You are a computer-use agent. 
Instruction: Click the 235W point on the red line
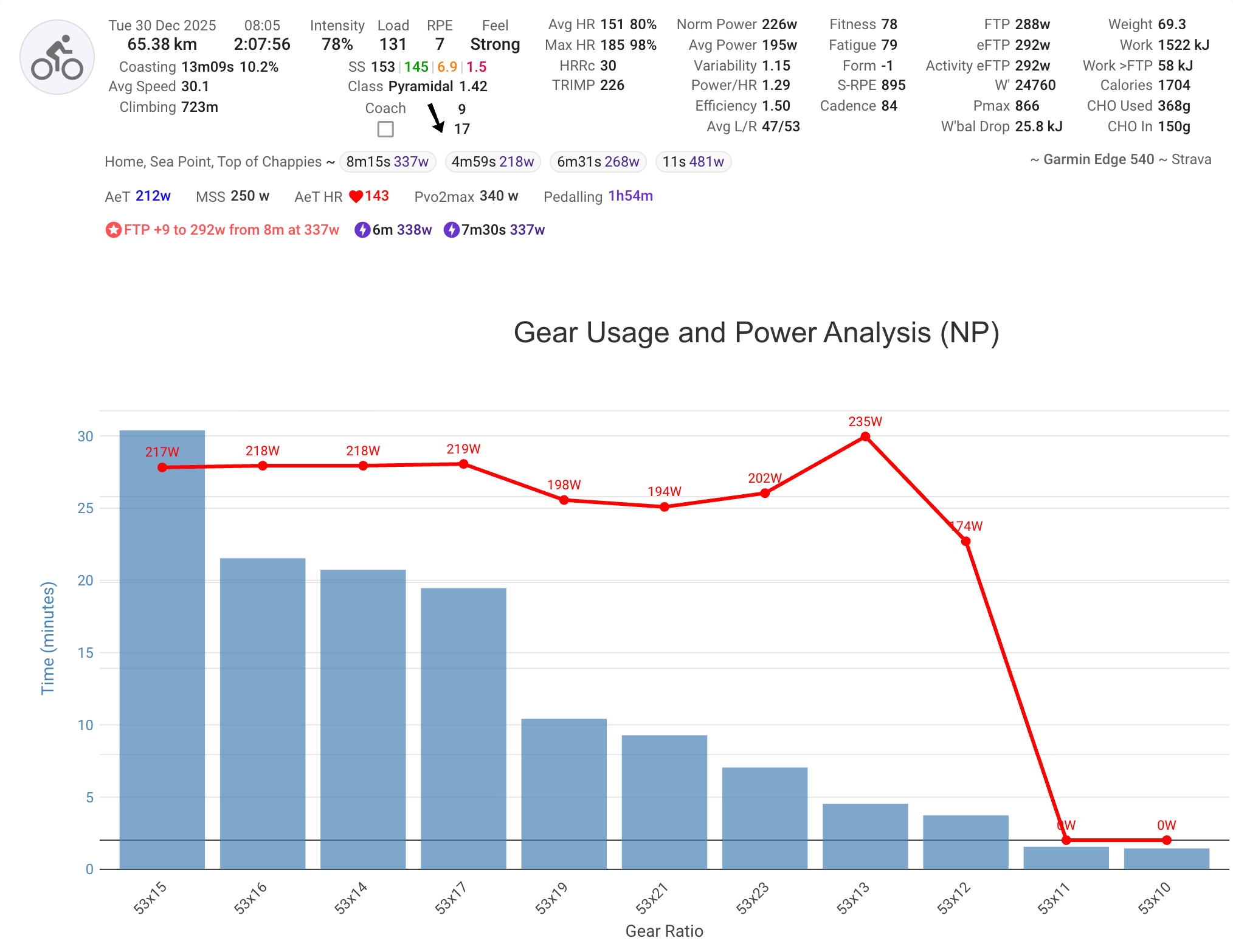click(865, 436)
